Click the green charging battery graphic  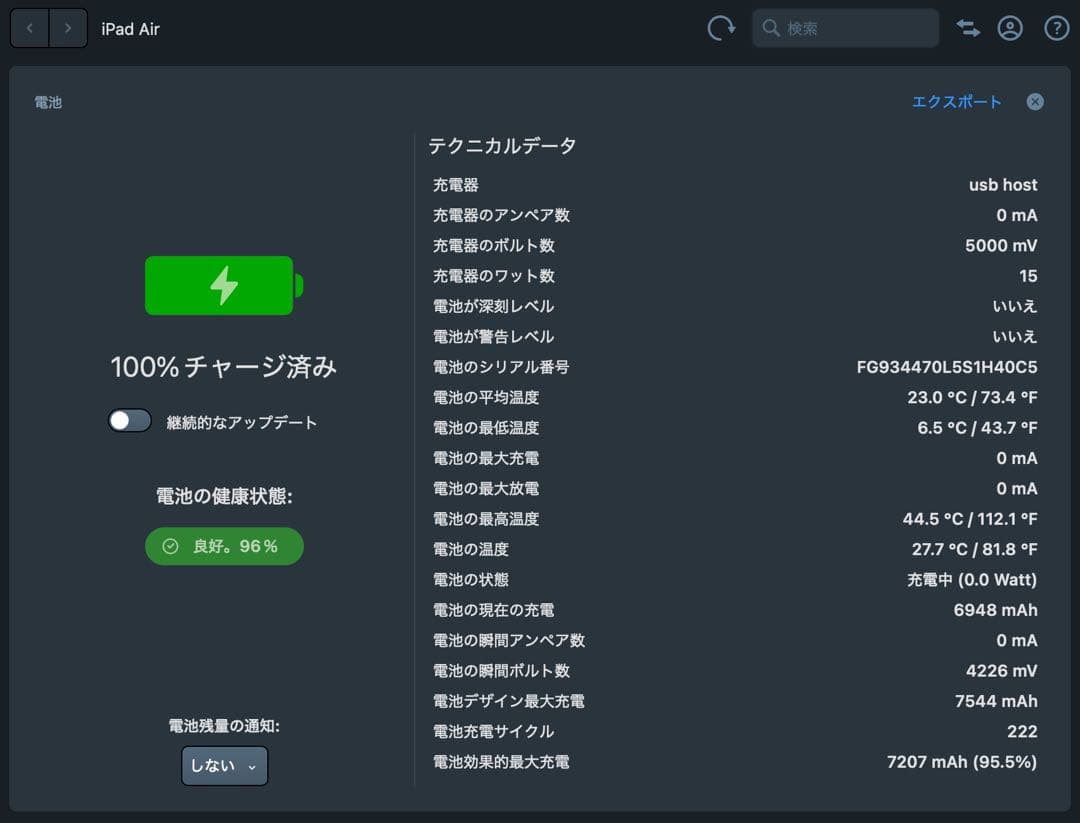click(220, 285)
